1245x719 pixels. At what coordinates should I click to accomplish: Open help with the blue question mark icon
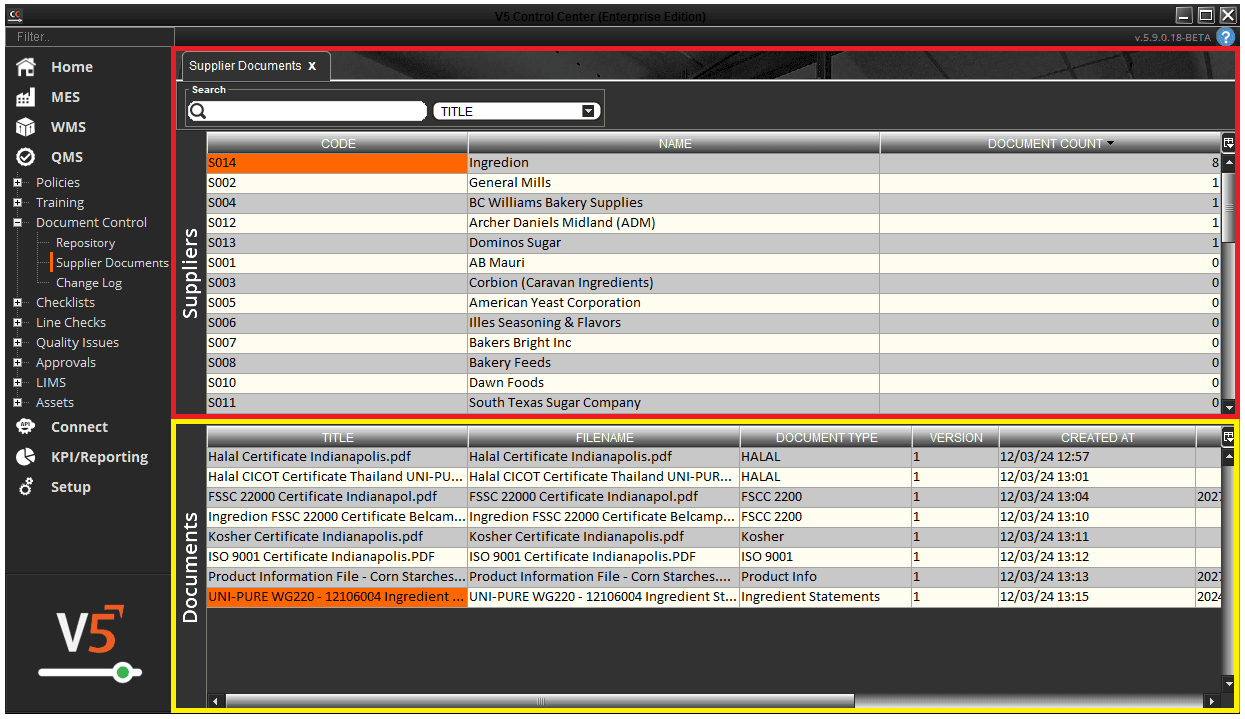(1225, 37)
